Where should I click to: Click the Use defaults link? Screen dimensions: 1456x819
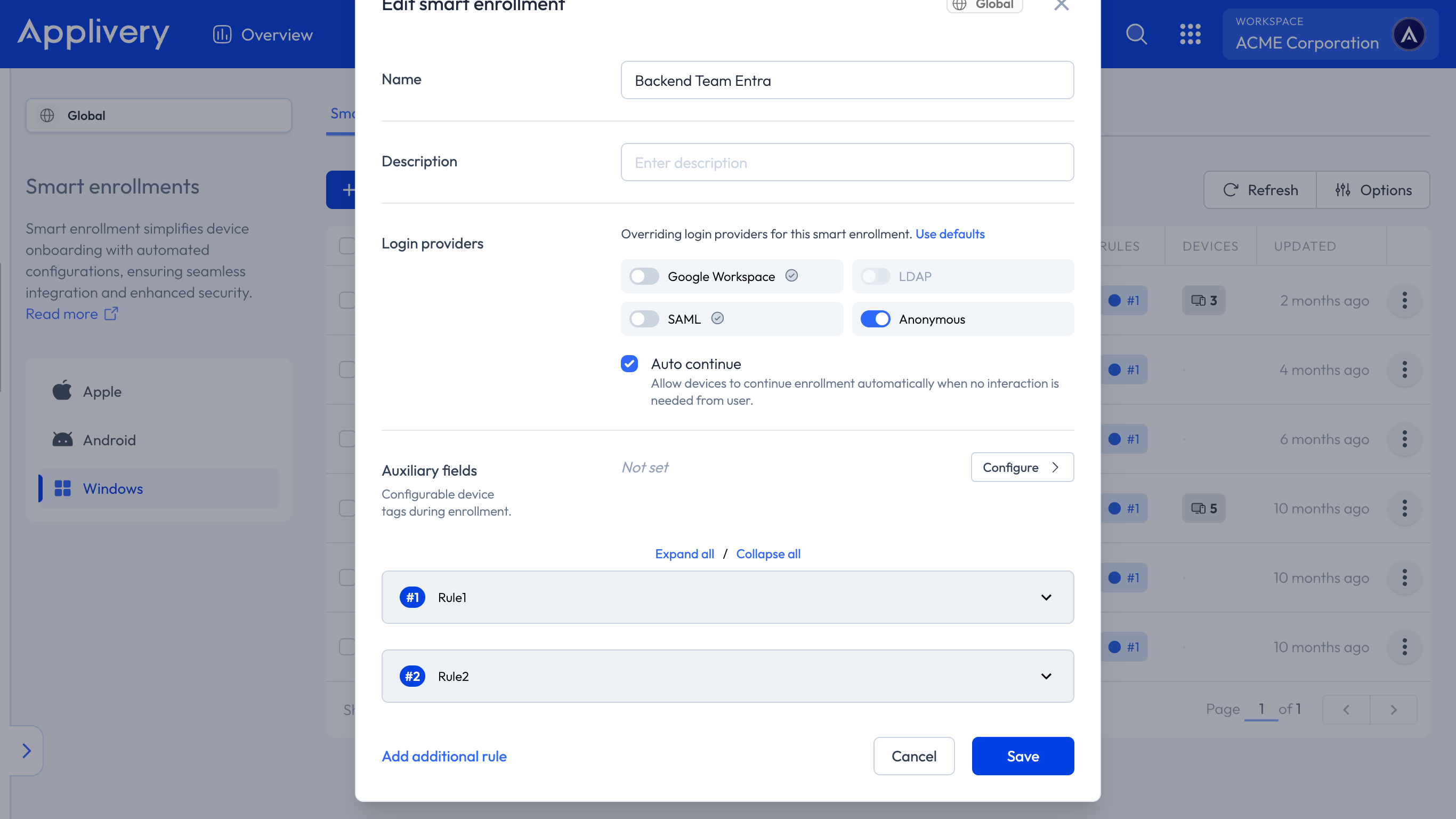coord(950,234)
